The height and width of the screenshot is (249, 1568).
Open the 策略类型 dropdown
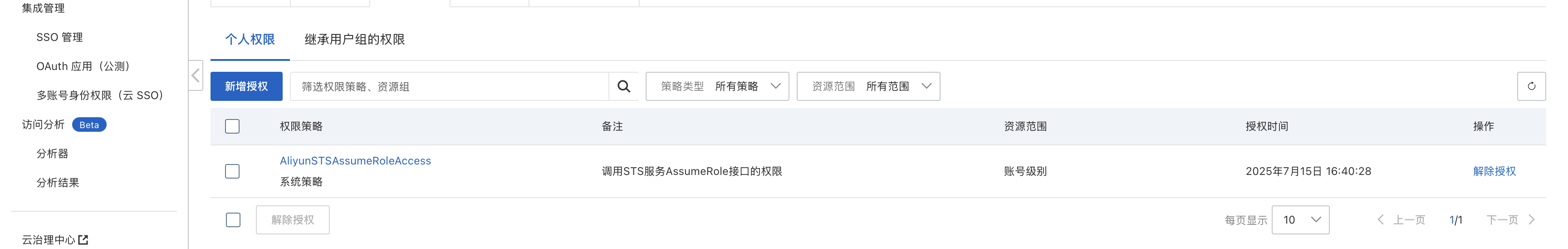pyautogui.click(x=717, y=87)
